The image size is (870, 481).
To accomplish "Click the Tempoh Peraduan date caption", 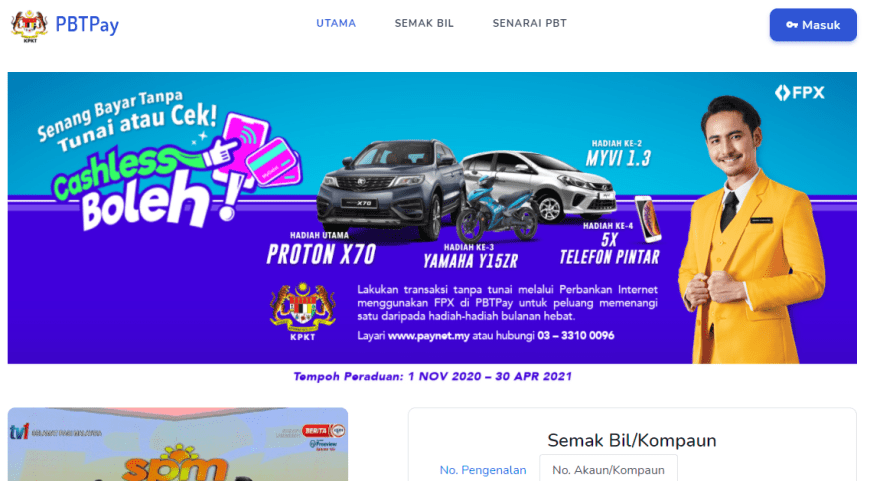I will (432, 377).
